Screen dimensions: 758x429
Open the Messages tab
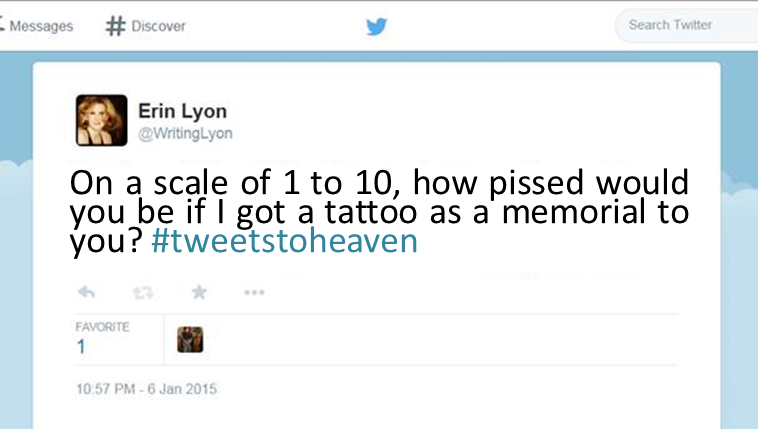point(37,26)
